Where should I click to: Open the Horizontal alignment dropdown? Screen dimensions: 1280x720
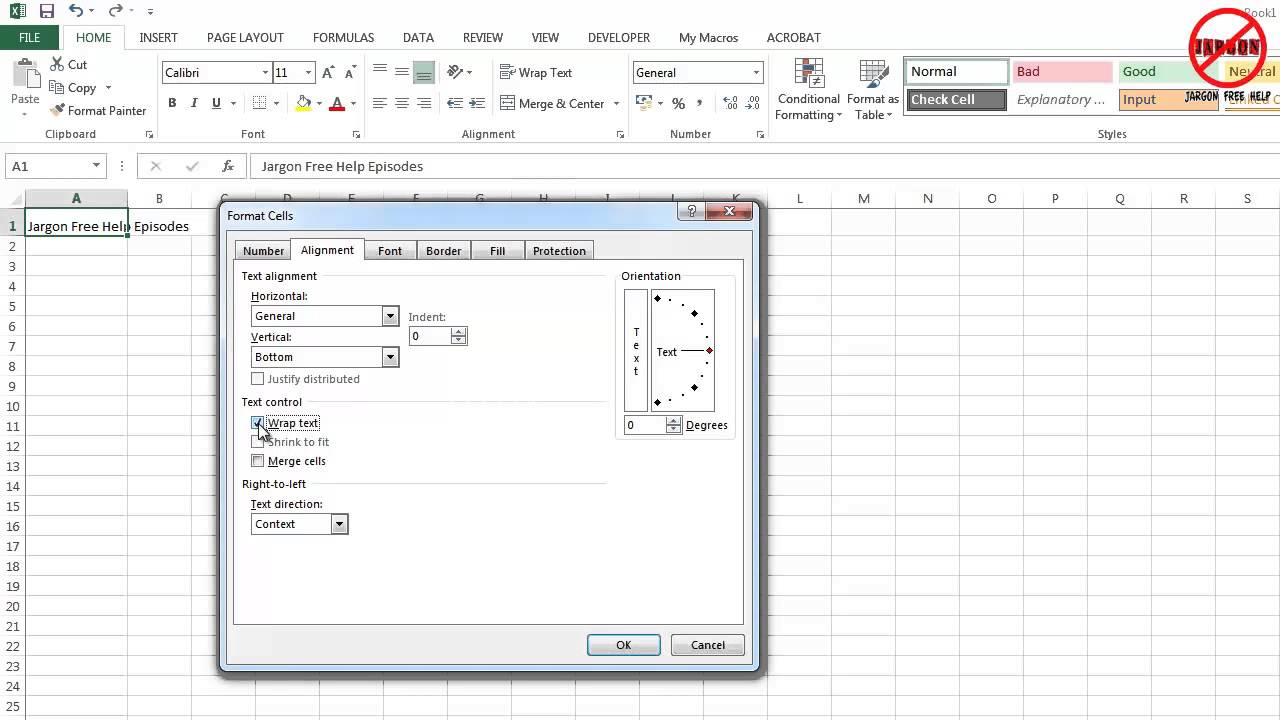point(391,316)
